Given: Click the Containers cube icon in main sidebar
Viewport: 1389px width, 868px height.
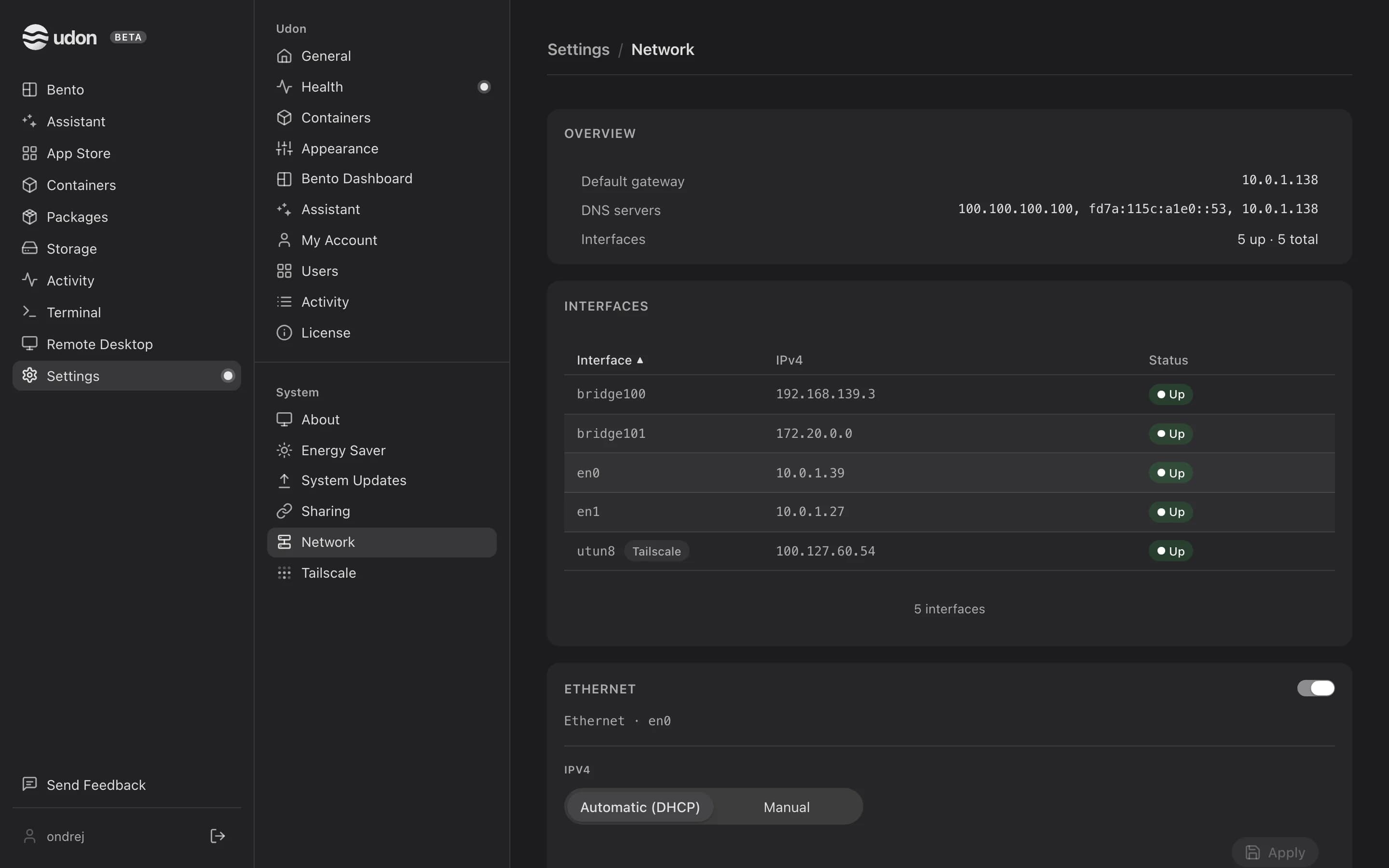Looking at the screenshot, I should click(29, 185).
